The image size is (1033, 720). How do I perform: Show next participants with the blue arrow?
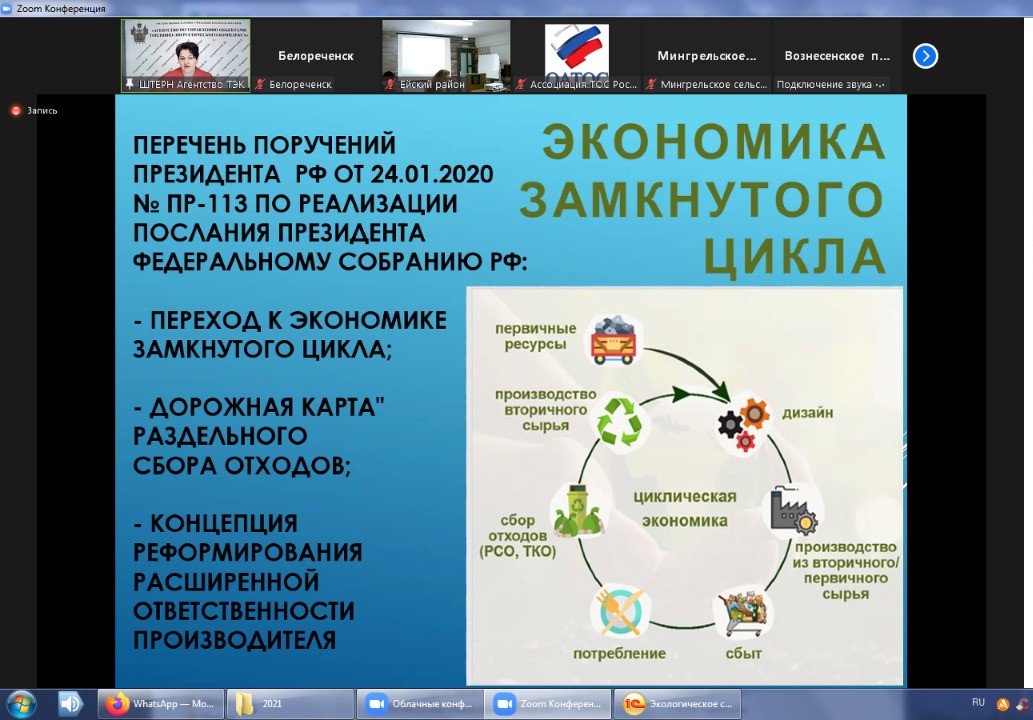tap(925, 56)
